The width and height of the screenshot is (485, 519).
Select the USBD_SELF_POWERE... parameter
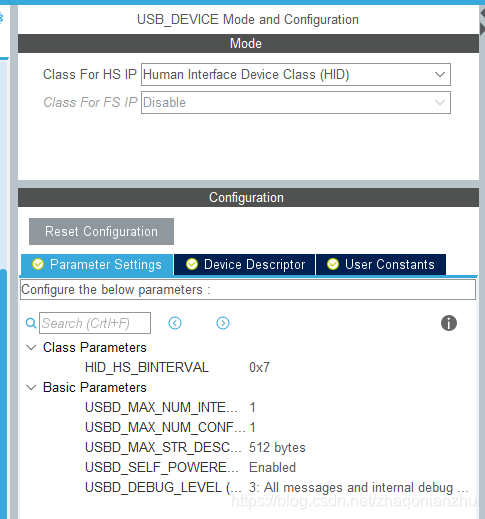[x=162, y=468]
